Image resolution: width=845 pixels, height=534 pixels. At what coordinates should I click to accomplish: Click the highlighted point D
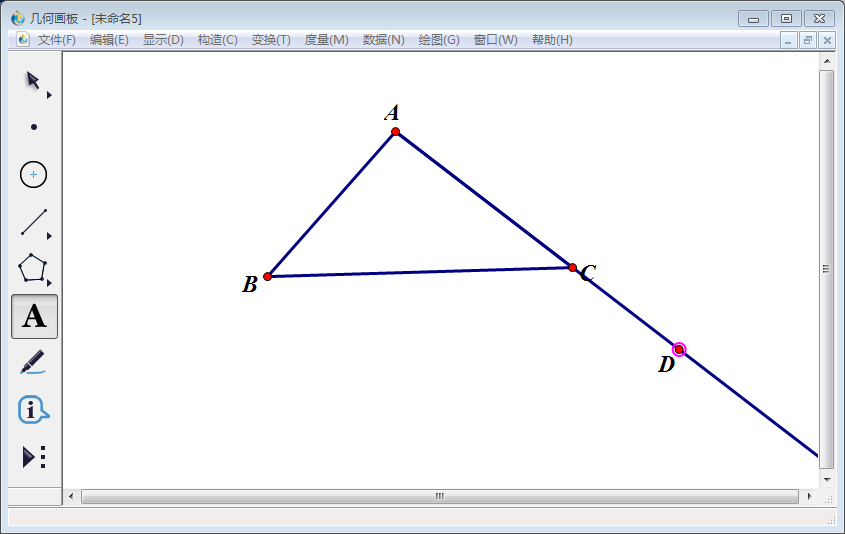(x=679, y=350)
